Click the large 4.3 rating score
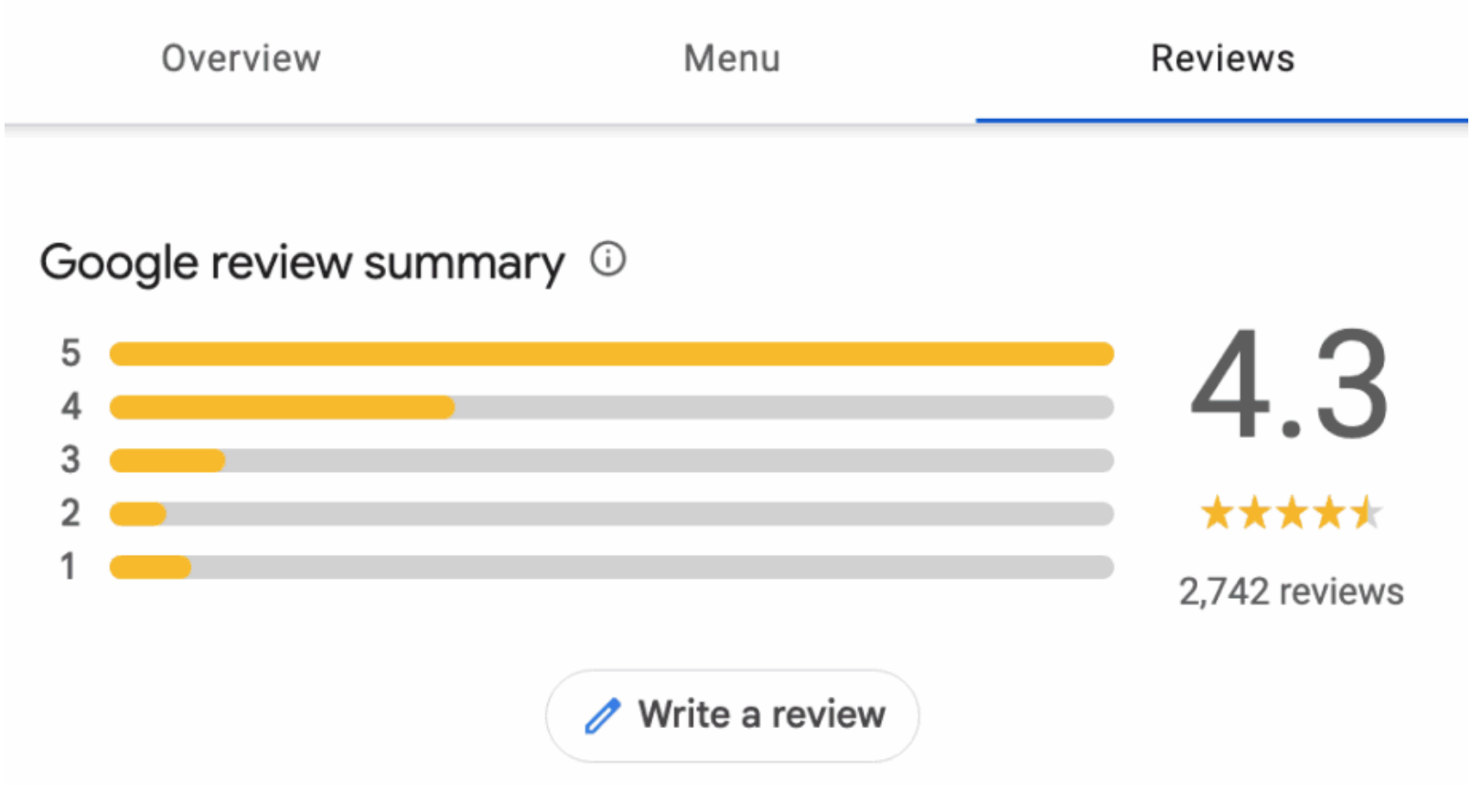Viewport: 1471px width, 812px height. click(1290, 386)
